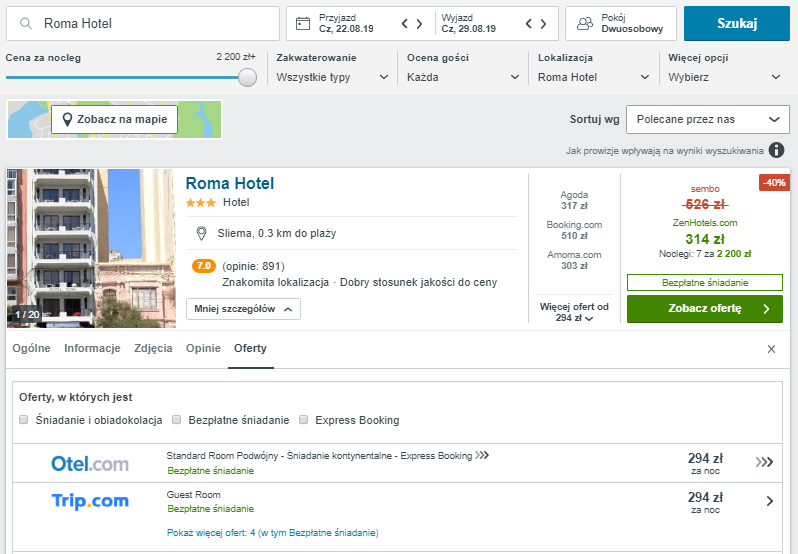Click ZenHotels.com 314 zł price
Image resolution: width=798 pixels, height=554 pixels.
(x=705, y=232)
